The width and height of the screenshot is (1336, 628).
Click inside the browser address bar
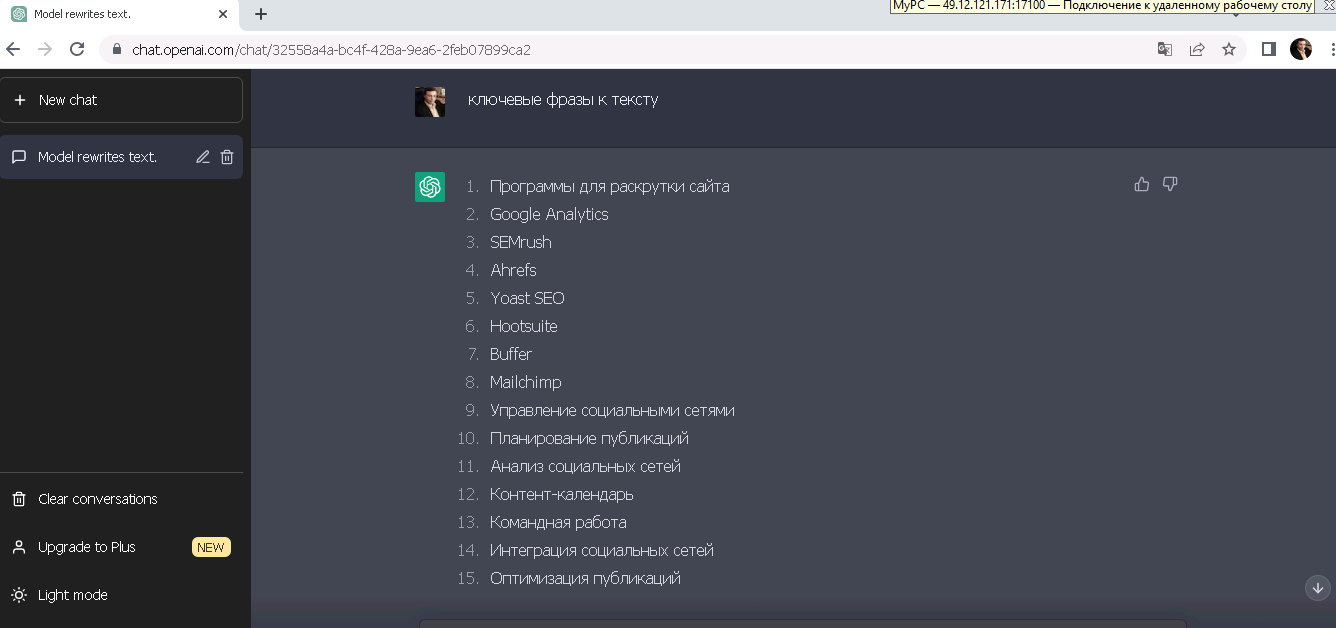point(400,48)
